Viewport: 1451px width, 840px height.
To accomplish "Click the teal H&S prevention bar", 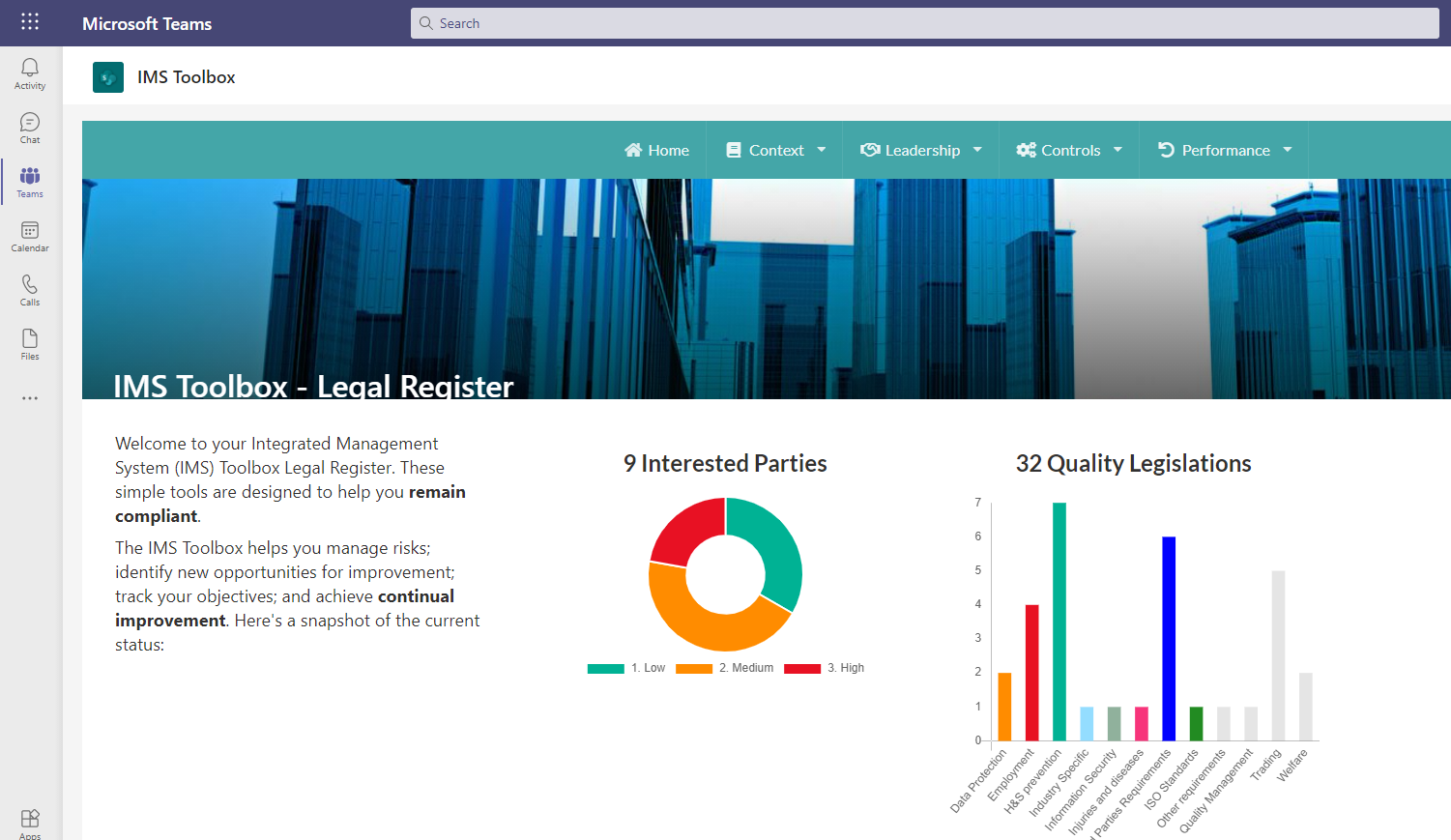I will point(1059,622).
